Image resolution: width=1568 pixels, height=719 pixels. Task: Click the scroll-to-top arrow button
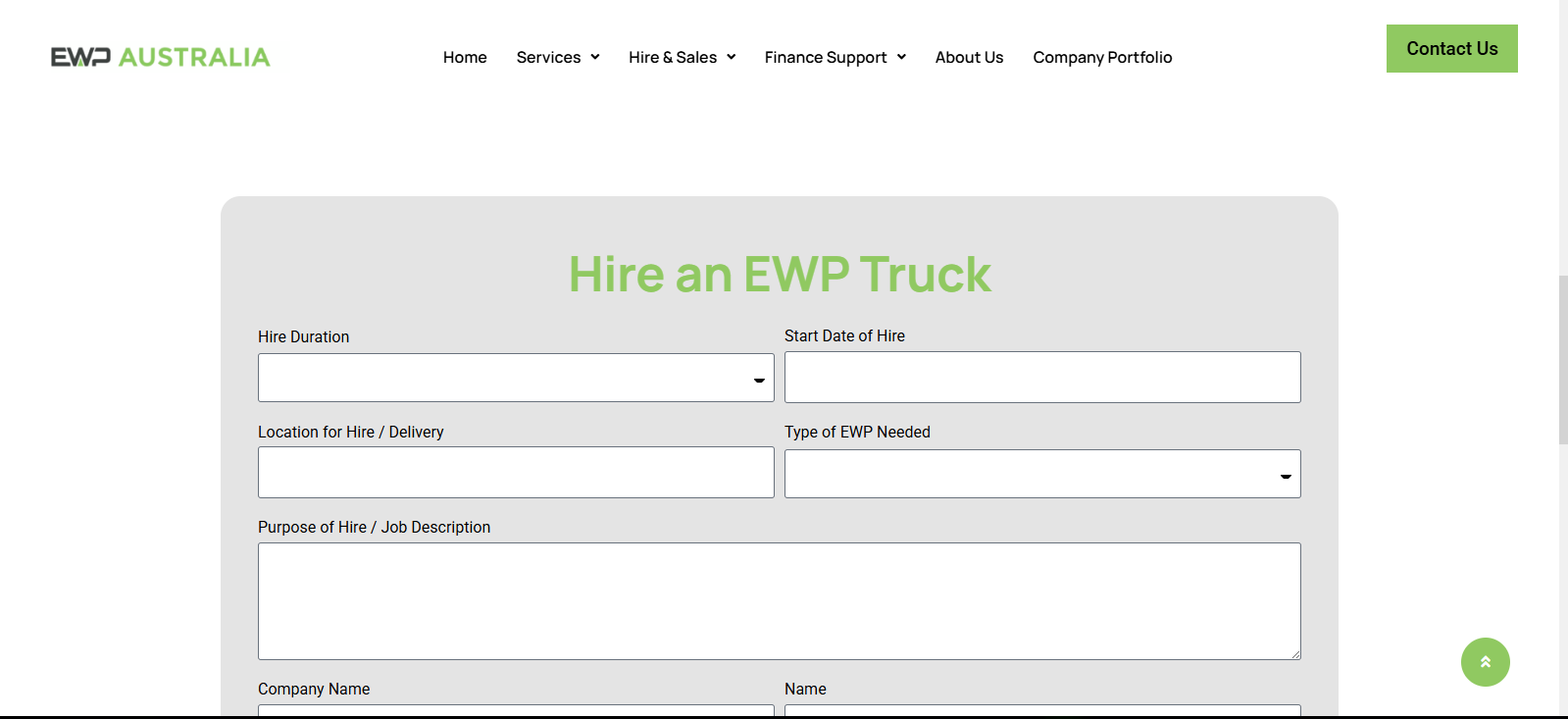click(x=1485, y=662)
